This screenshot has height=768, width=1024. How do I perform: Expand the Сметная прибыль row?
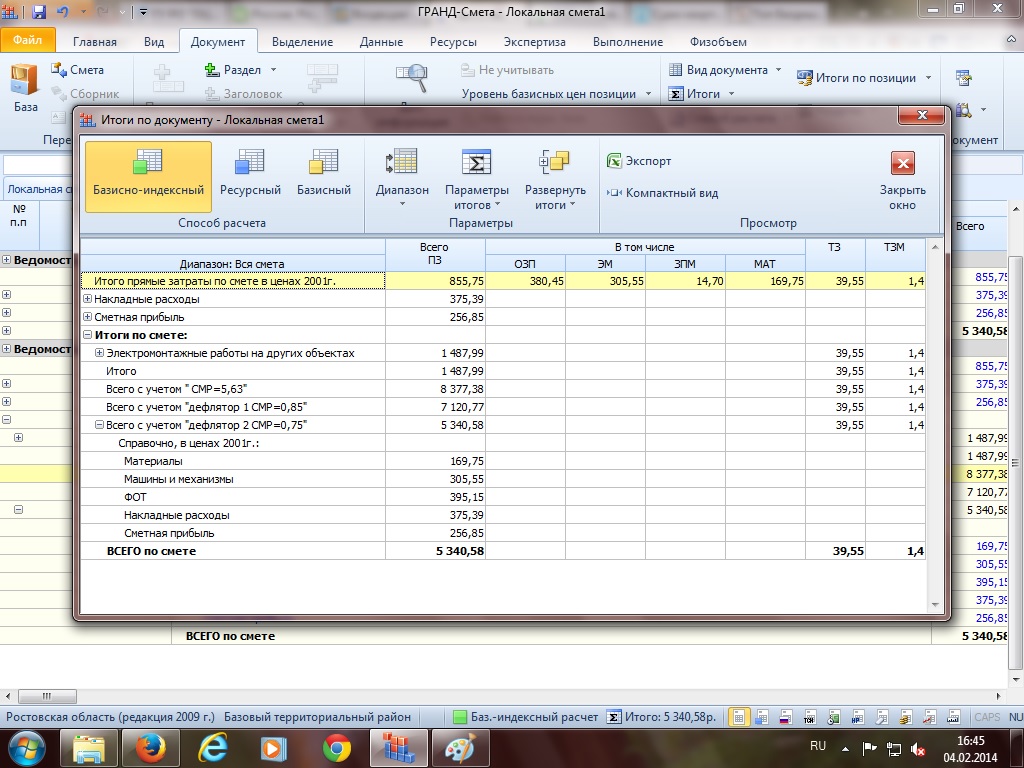(x=87, y=317)
